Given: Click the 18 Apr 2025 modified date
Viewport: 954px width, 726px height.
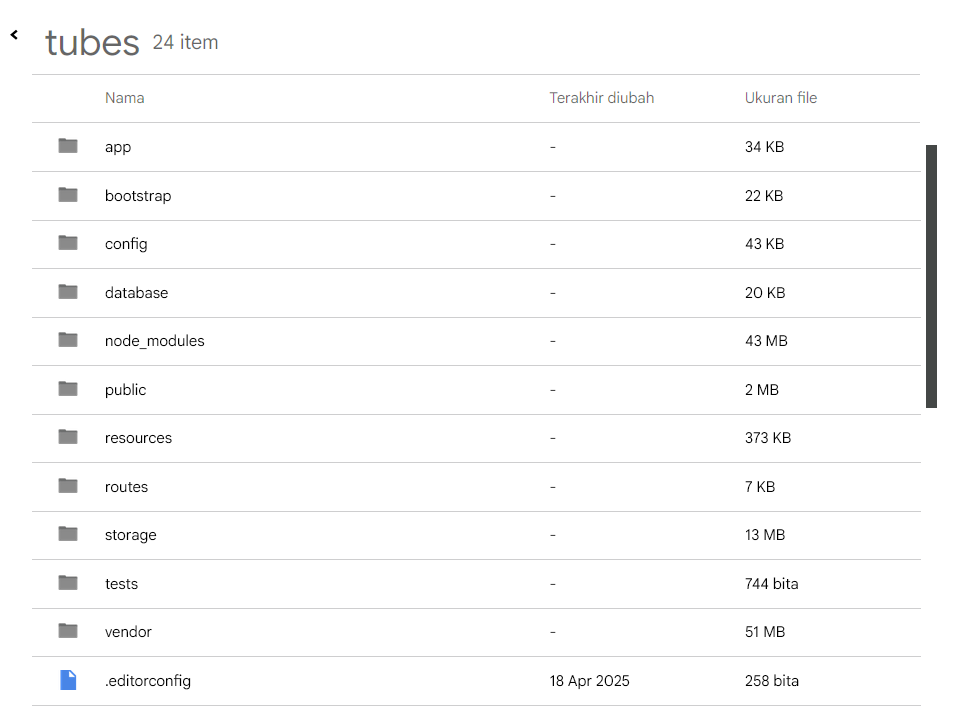Looking at the screenshot, I should click(x=589, y=681).
